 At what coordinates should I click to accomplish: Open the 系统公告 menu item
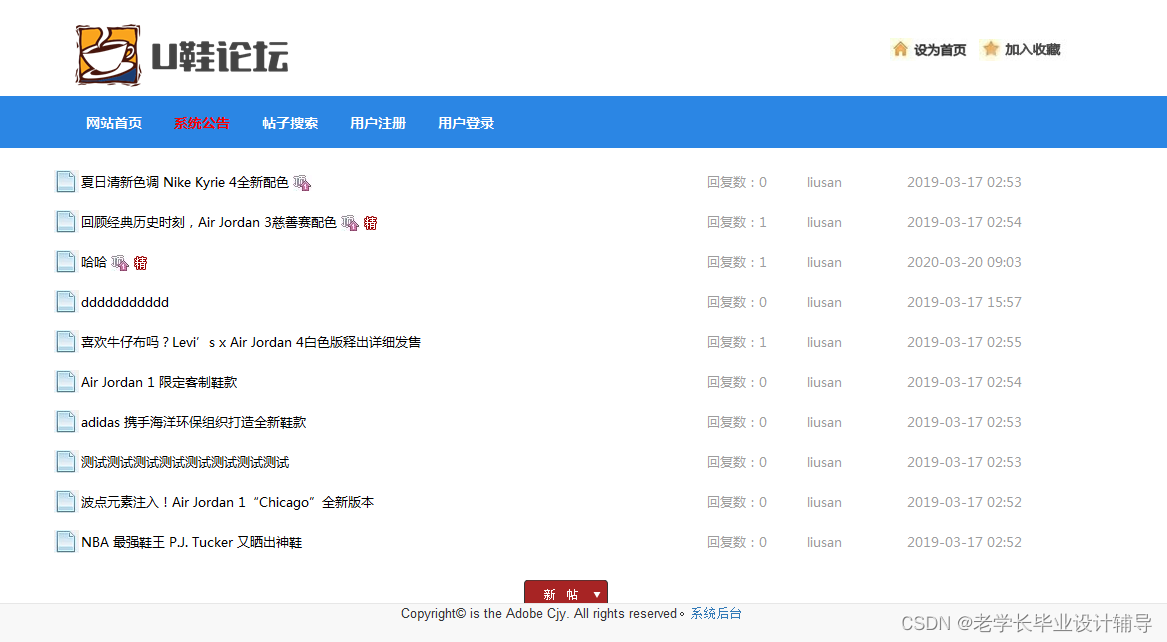click(x=201, y=122)
